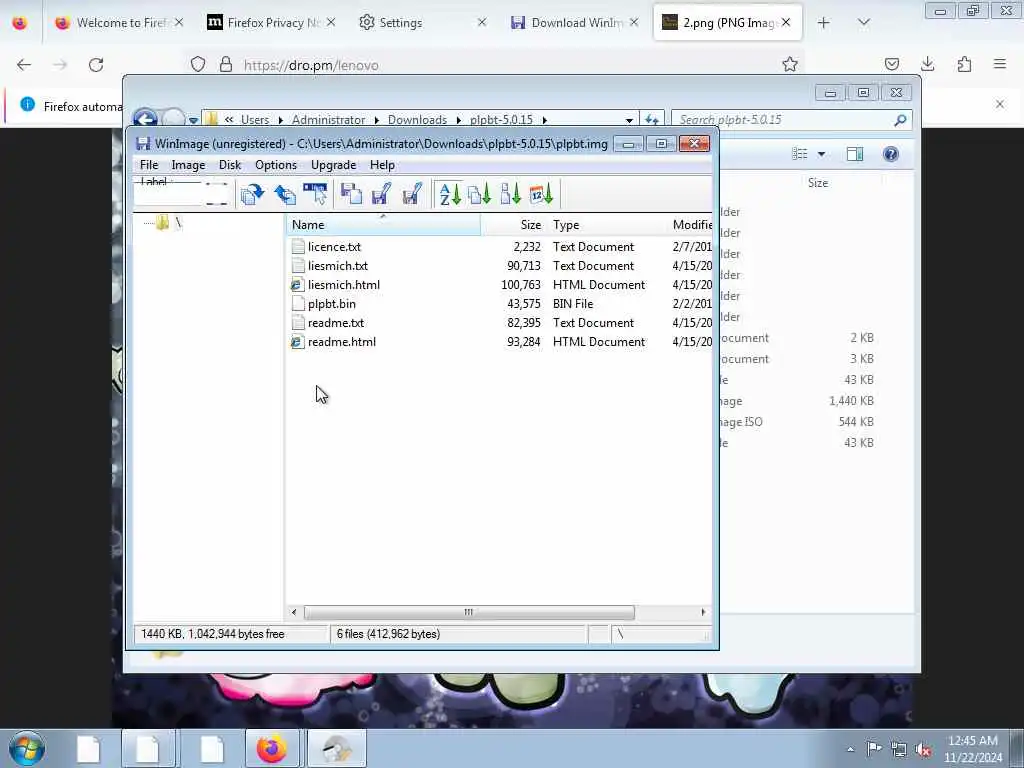The height and width of the screenshot is (768, 1024).
Task: Select licence.txt in the file list
Action: coord(334,247)
